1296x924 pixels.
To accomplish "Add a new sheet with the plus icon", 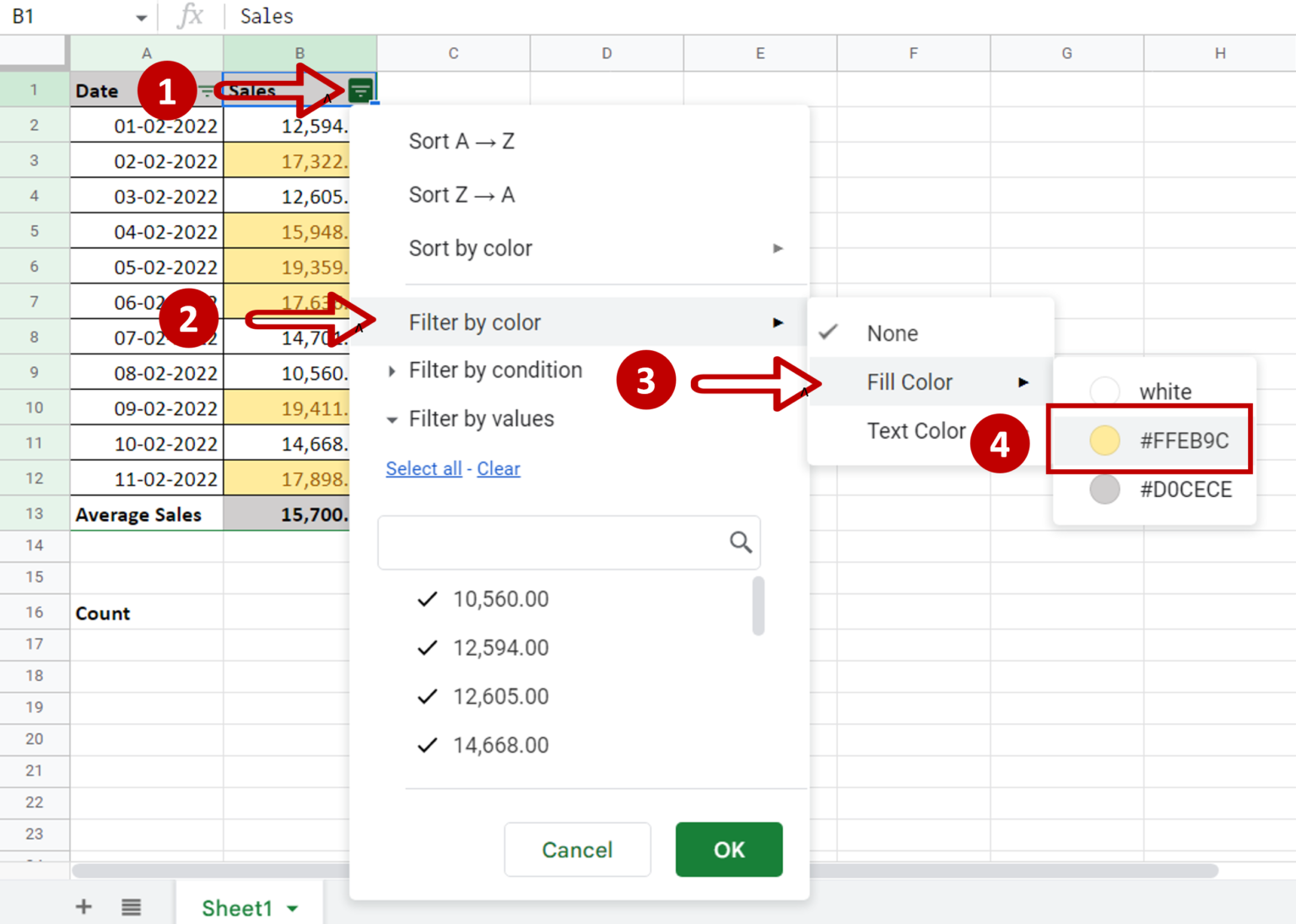I will click(x=84, y=906).
